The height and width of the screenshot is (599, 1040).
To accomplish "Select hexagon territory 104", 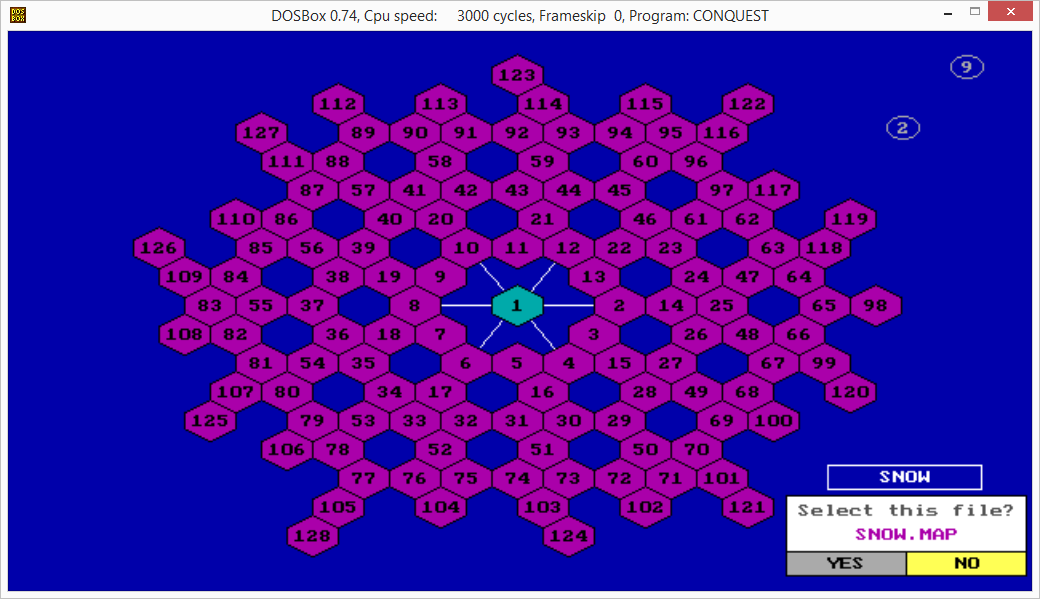I will [x=440, y=507].
